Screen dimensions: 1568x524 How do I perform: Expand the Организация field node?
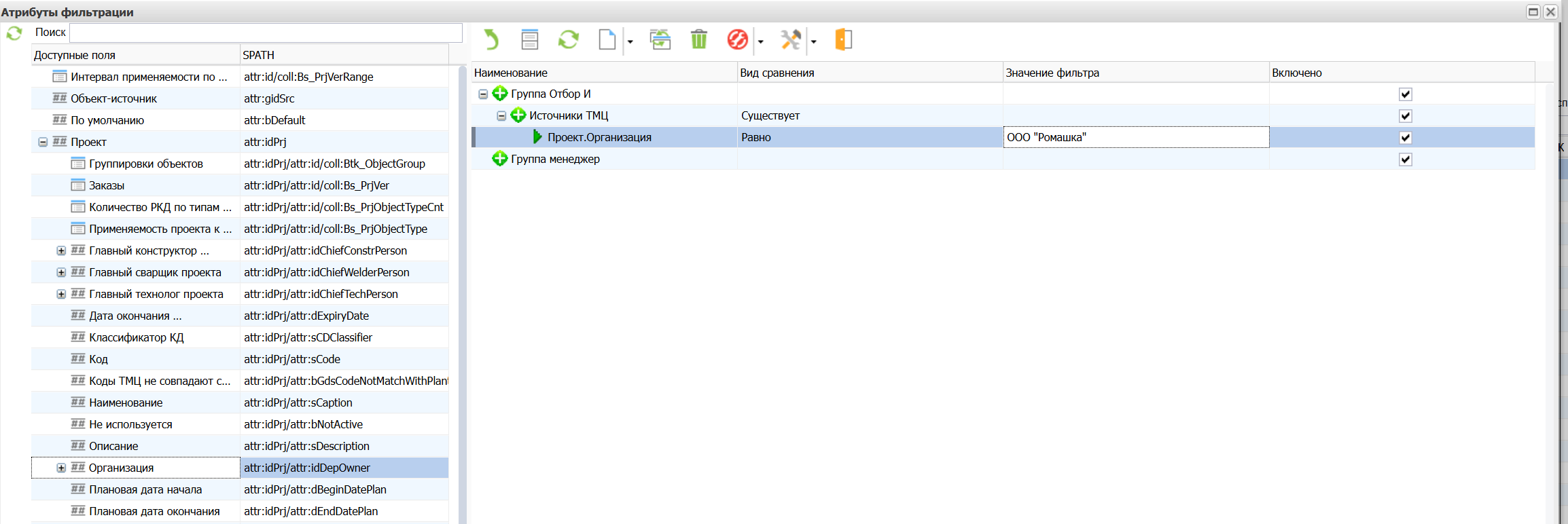(61, 468)
